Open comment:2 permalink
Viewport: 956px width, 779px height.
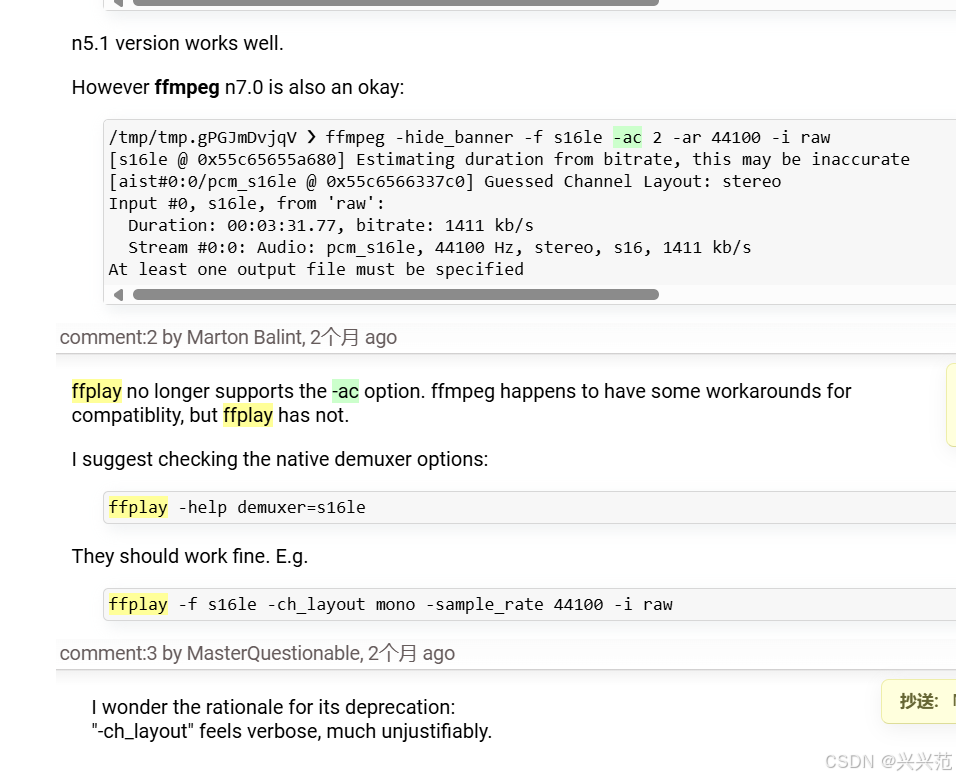[x=108, y=337]
